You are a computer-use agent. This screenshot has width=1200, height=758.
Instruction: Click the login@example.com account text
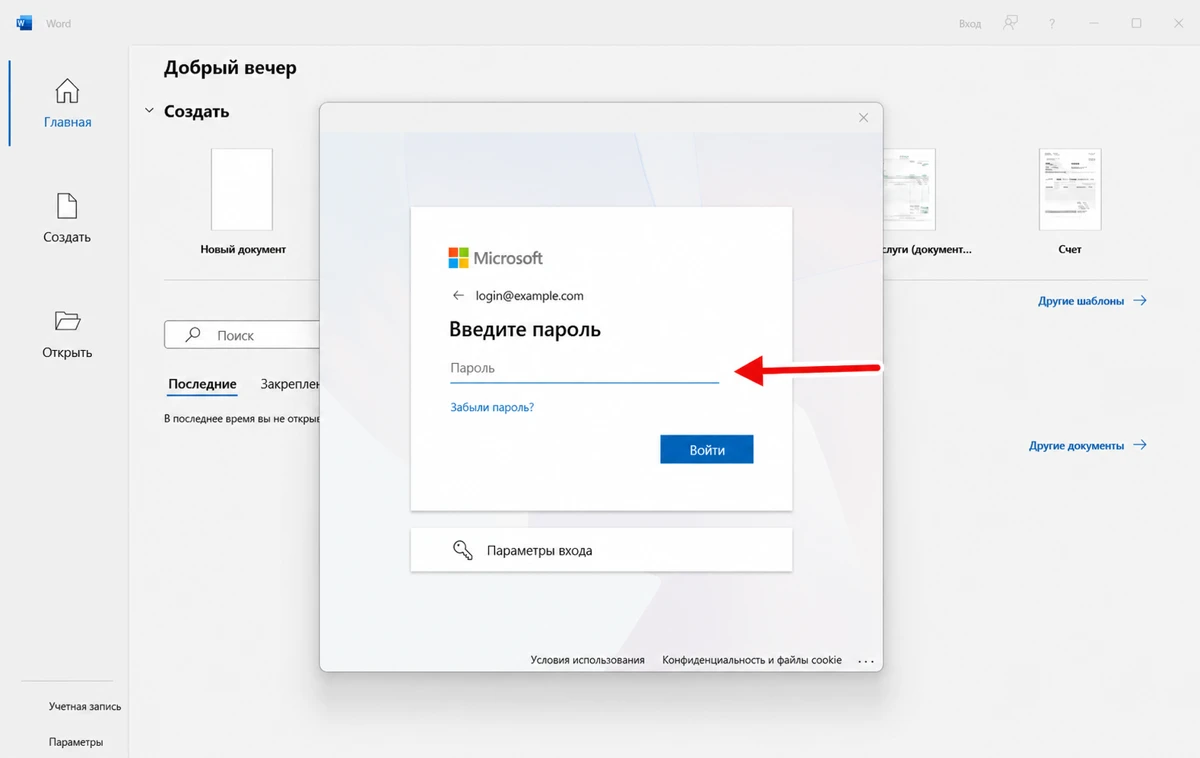(529, 296)
